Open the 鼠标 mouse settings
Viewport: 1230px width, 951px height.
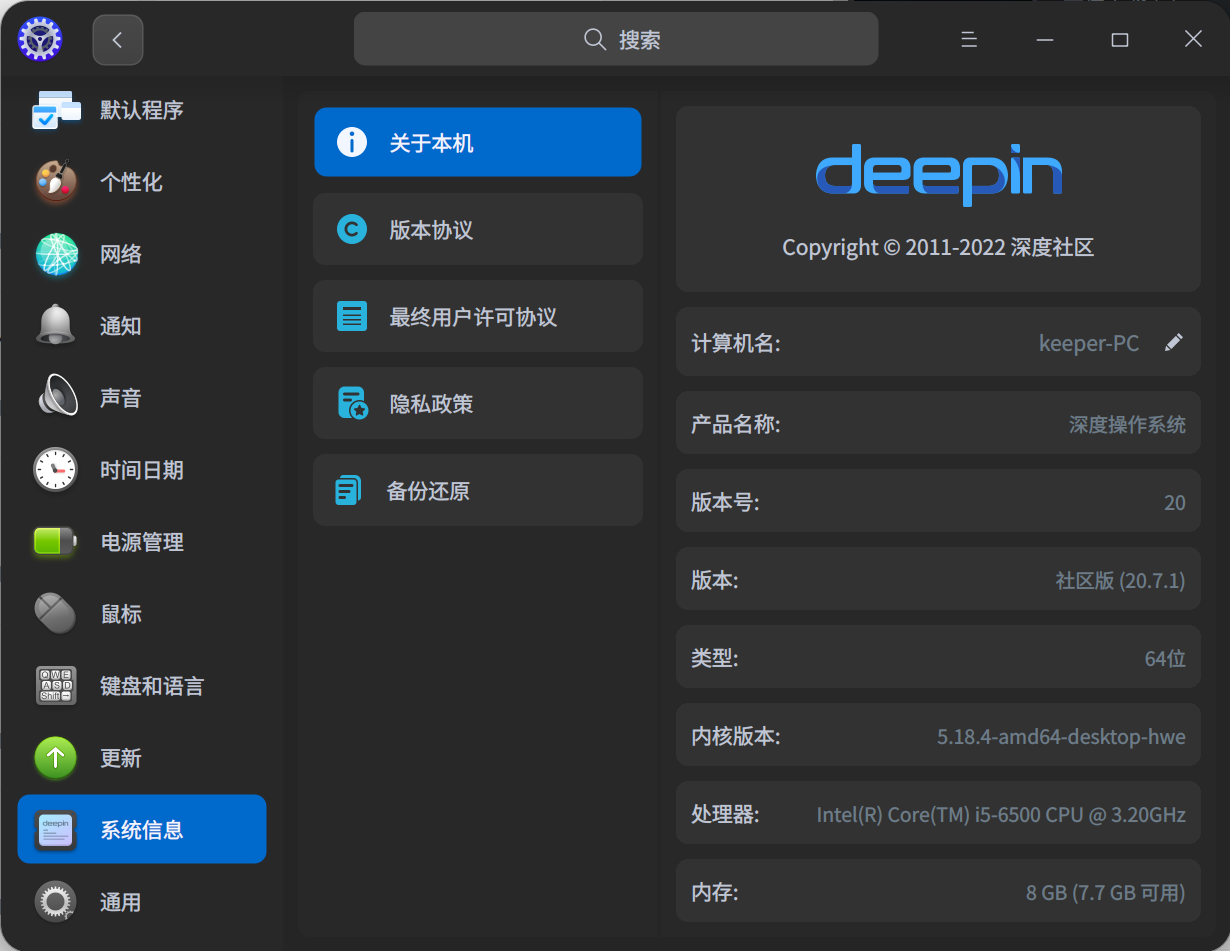click(x=140, y=613)
